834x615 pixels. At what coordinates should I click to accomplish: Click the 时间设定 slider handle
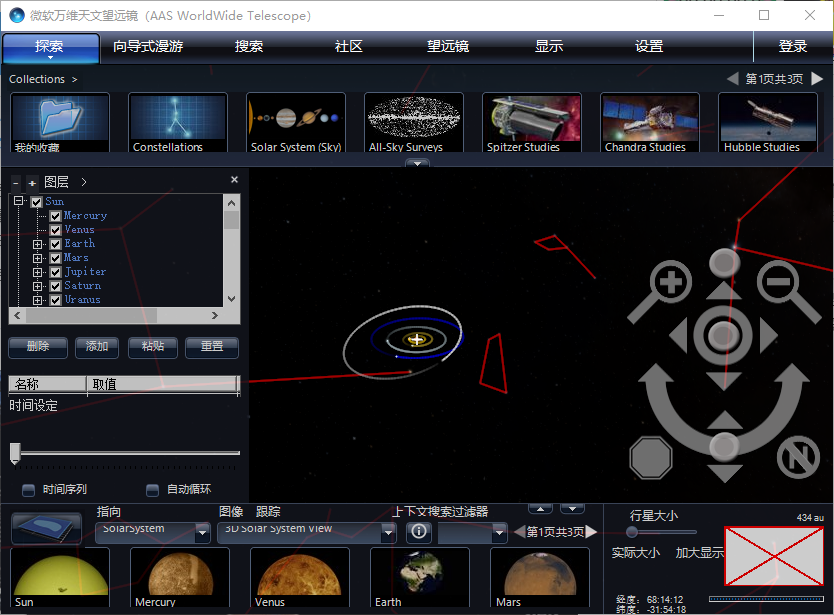pyautogui.click(x=15, y=453)
